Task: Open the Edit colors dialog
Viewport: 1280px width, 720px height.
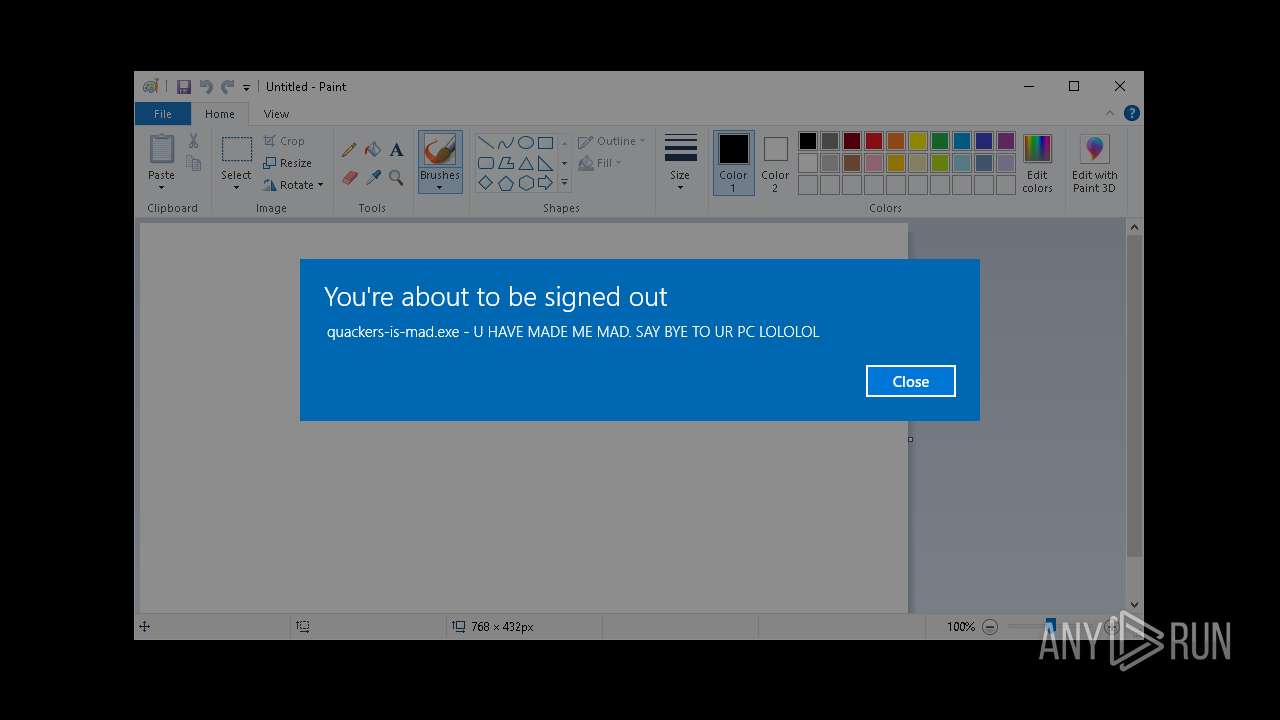Action: (x=1037, y=164)
